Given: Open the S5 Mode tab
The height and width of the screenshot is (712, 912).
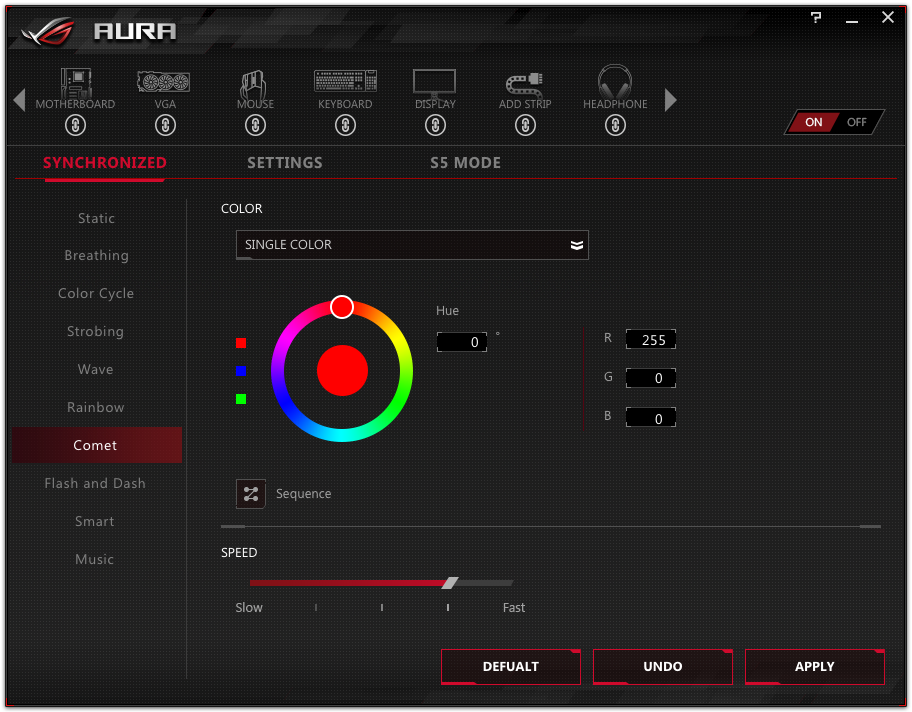Looking at the screenshot, I should pyautogui.click(x=465, y=163).
